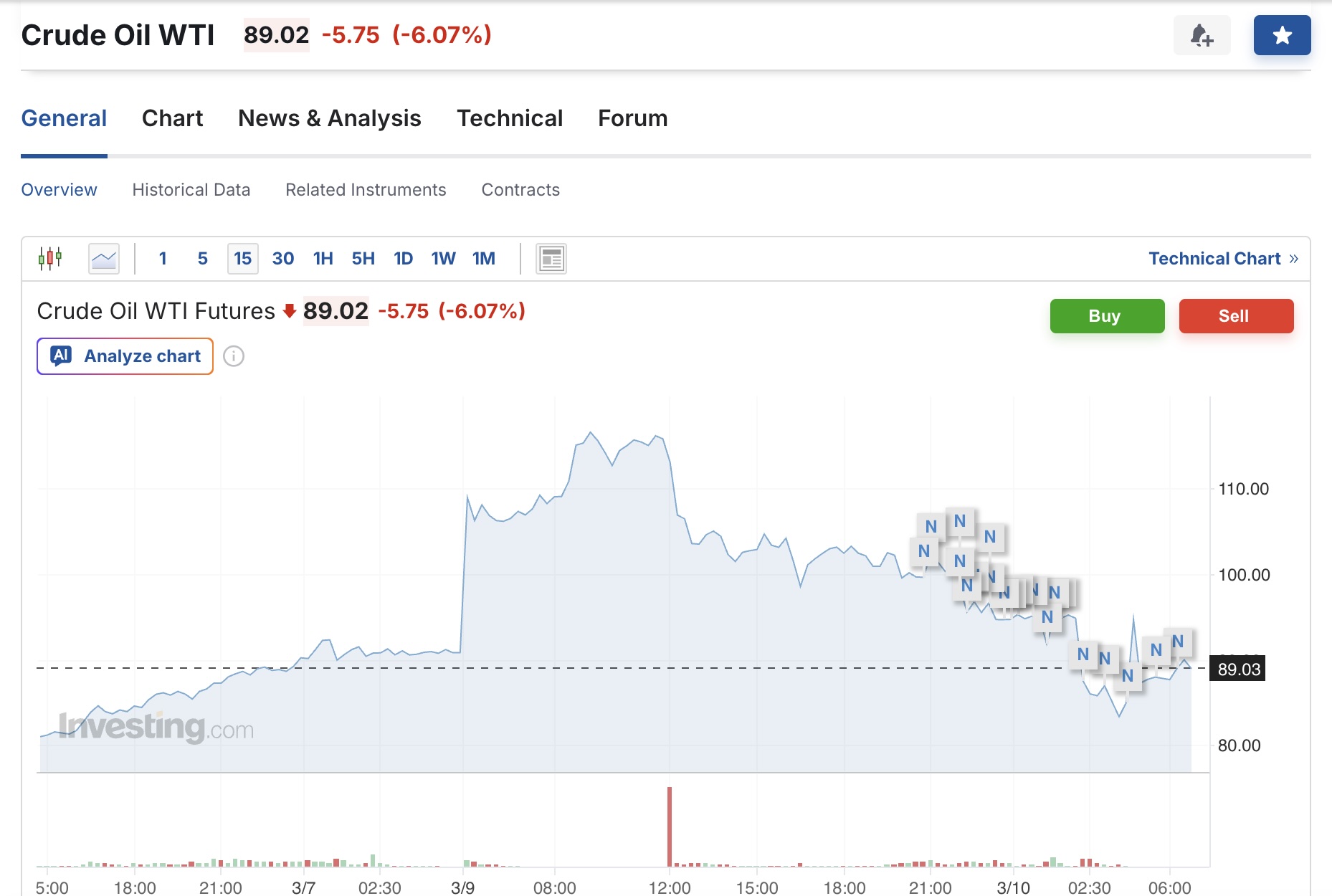Switch to candlestick chart type
Screen dimensions: 1332x896
50,258
